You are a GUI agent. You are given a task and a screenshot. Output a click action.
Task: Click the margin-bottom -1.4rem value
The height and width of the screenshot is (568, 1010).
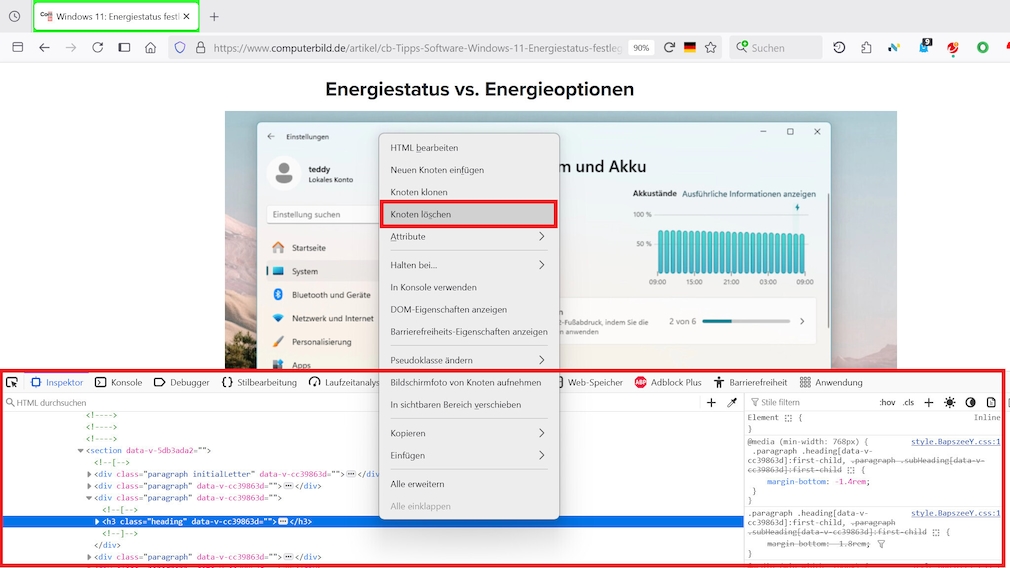(850, 482)
